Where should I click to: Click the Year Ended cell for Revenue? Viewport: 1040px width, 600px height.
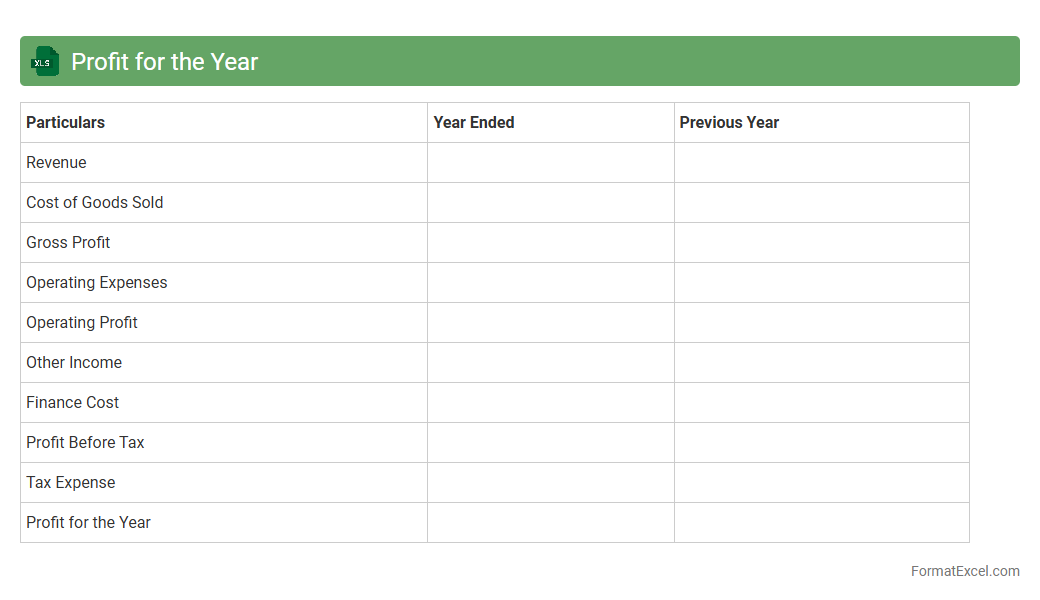click(x=550, y=162)
